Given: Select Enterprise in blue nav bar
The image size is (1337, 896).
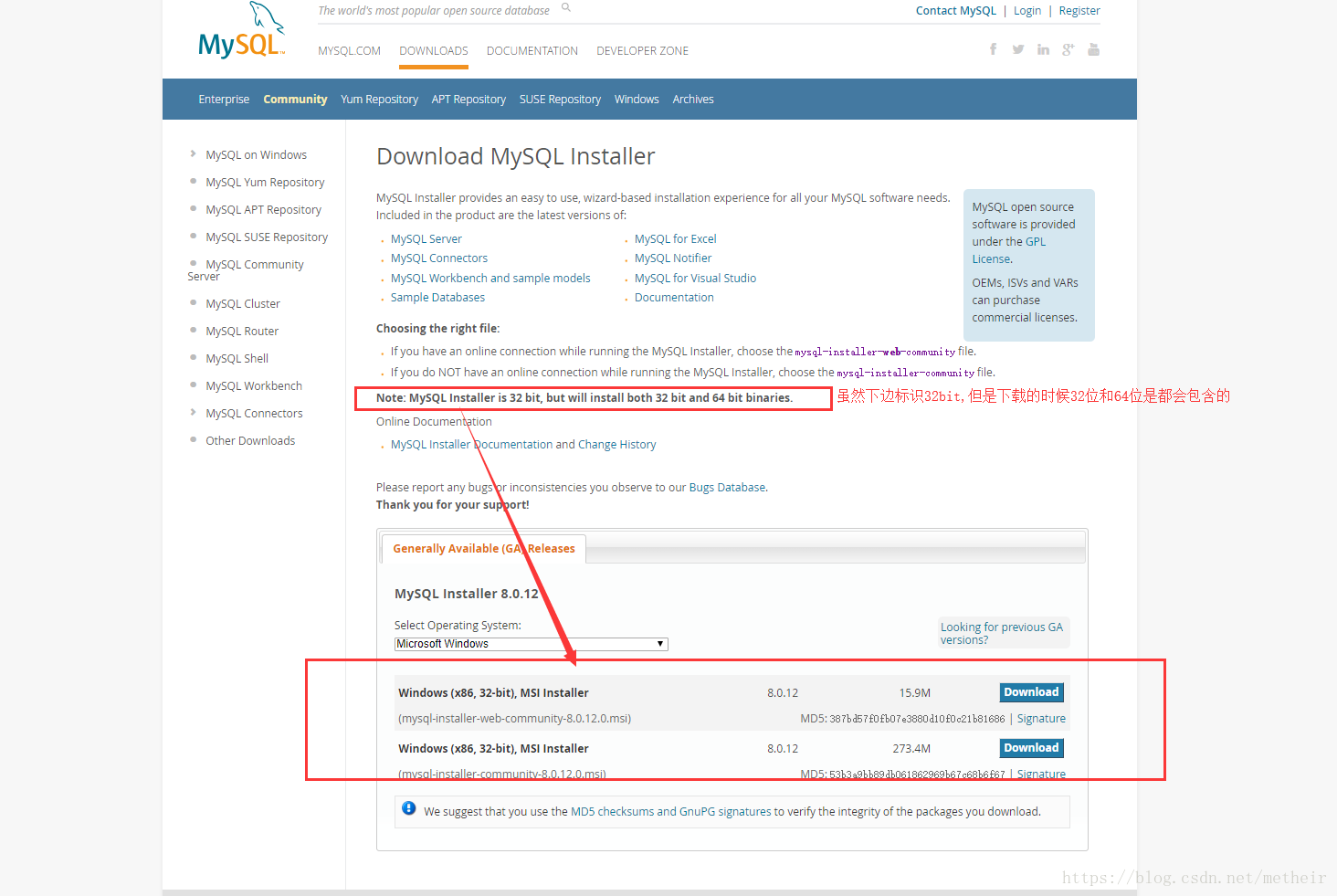Looking at the screenshot, I should pos(224,100).
